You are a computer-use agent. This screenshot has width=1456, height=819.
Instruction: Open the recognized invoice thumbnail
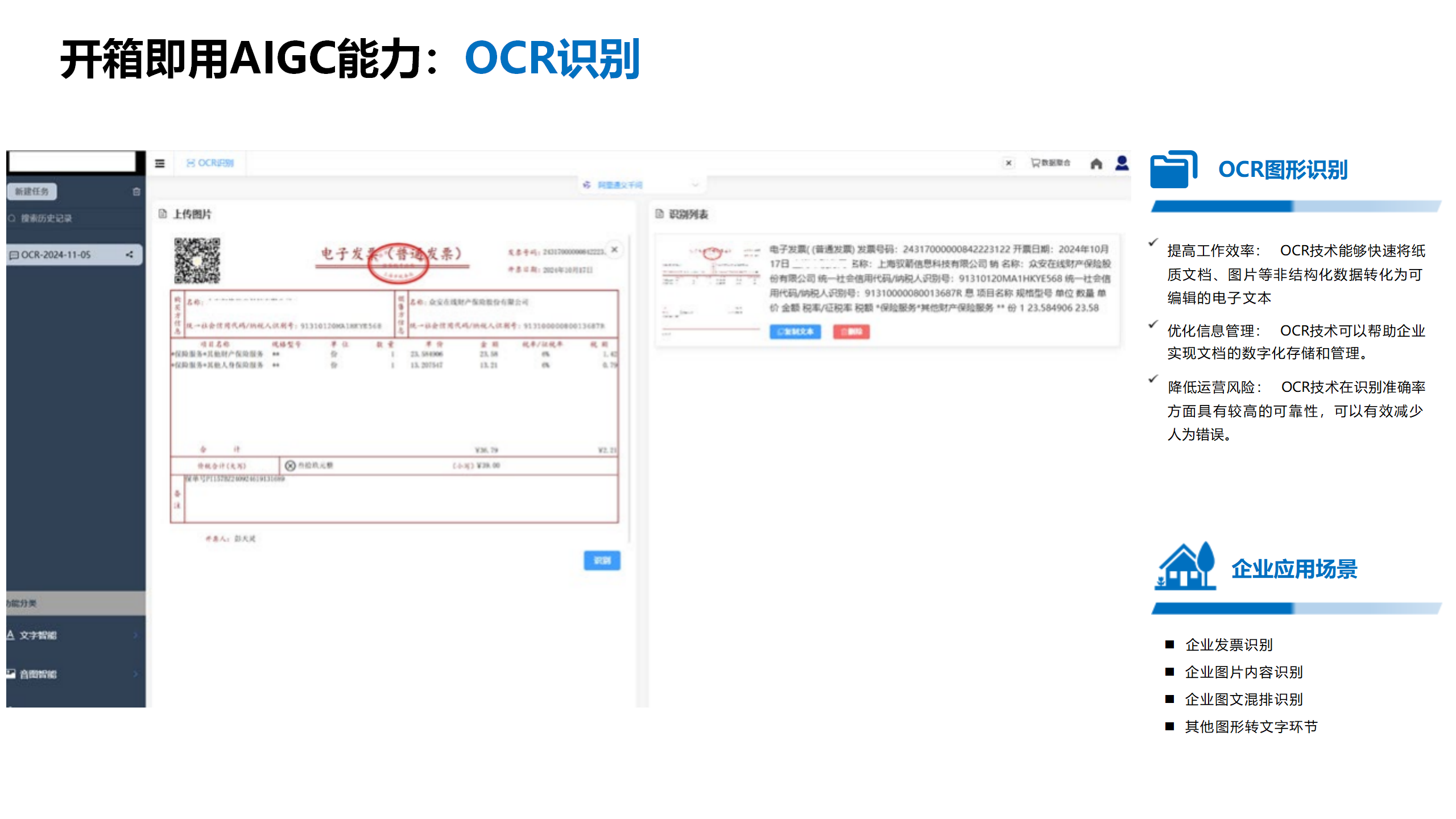(712, 289)
